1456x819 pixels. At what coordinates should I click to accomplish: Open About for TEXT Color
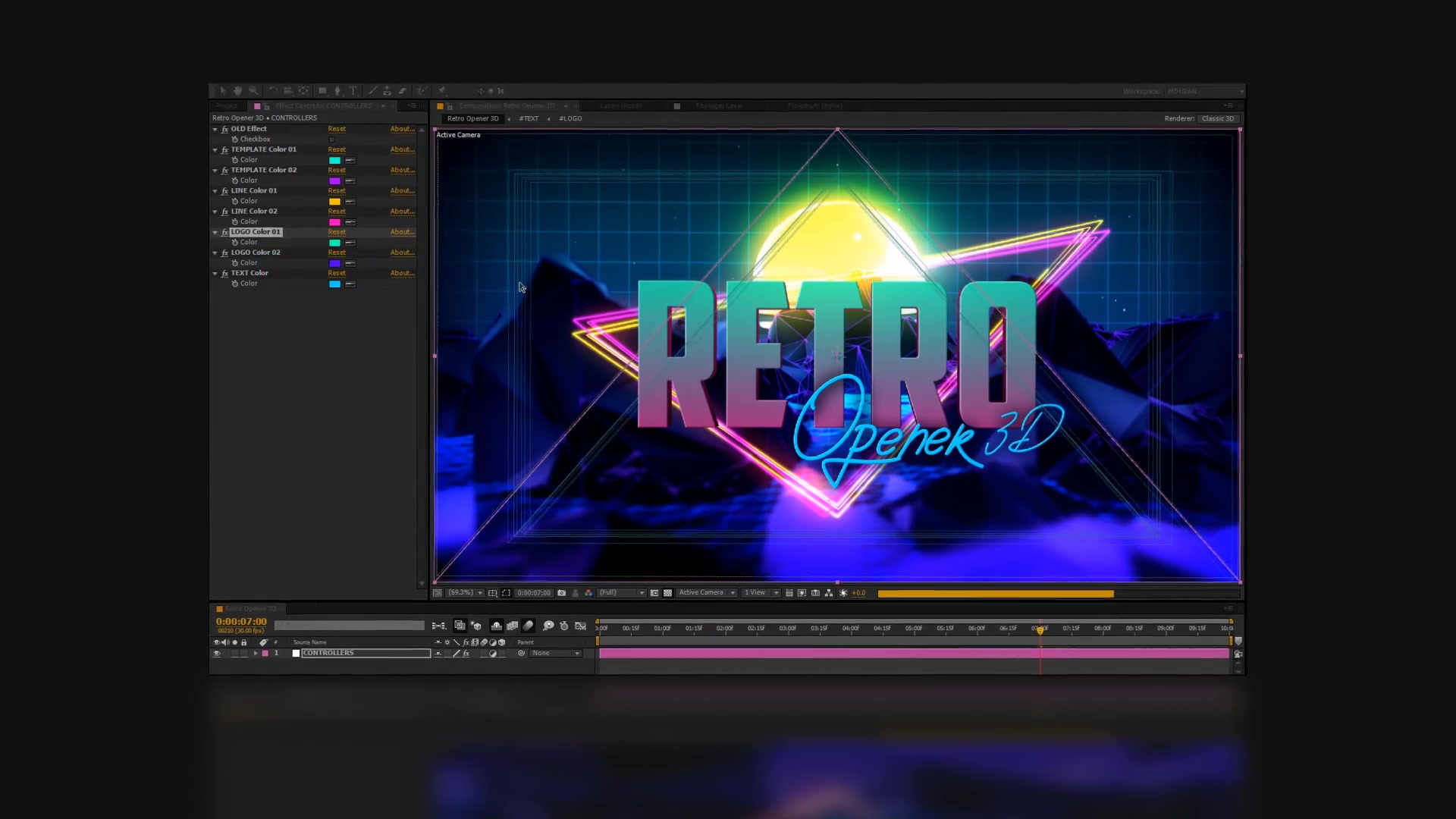[x=402, y=273]
